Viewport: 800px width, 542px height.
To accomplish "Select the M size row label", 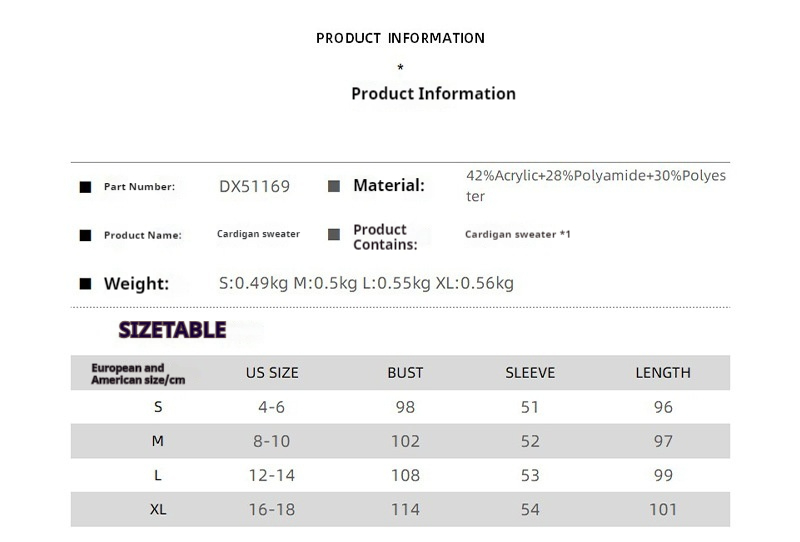I will pyautogui.click(x=158, y=441).
